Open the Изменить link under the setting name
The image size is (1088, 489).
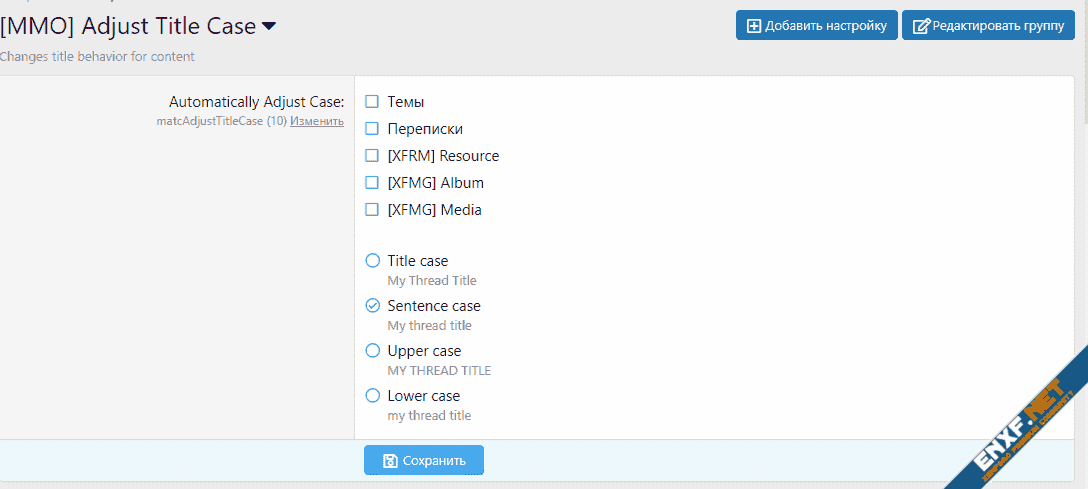pyautogui.click(x=317, y=121)
